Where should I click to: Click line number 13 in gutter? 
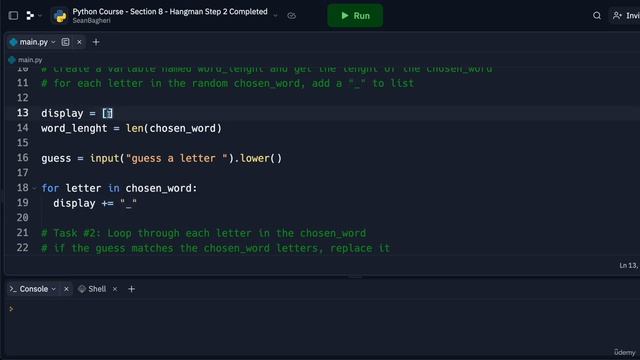23,113
